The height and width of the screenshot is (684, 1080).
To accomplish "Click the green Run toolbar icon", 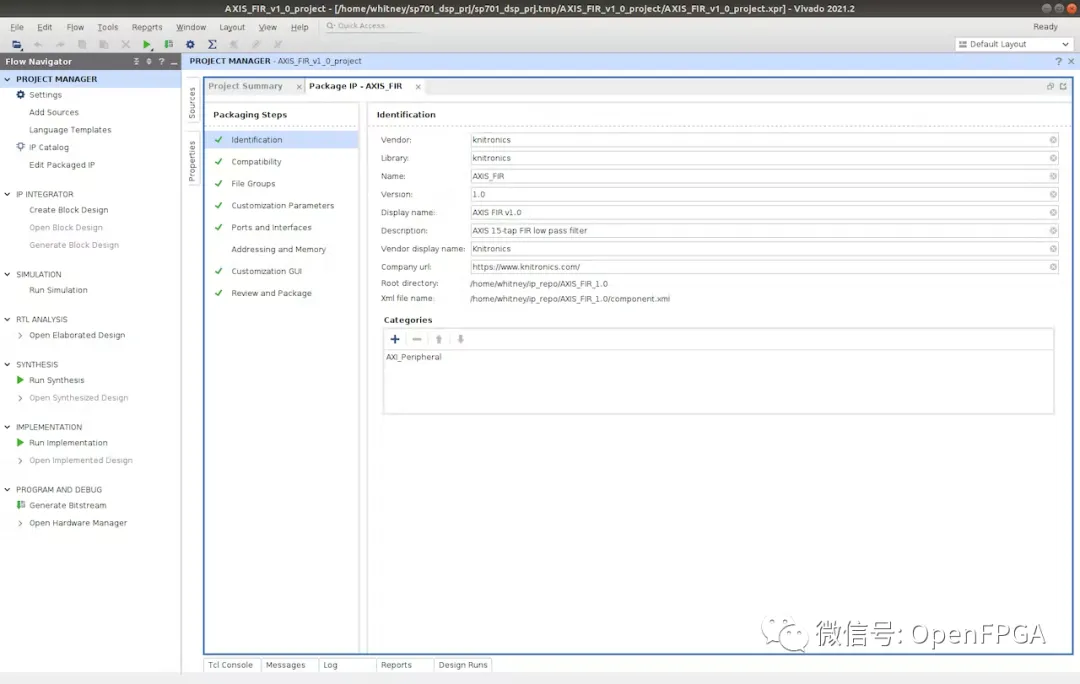I will pos(146,44).
